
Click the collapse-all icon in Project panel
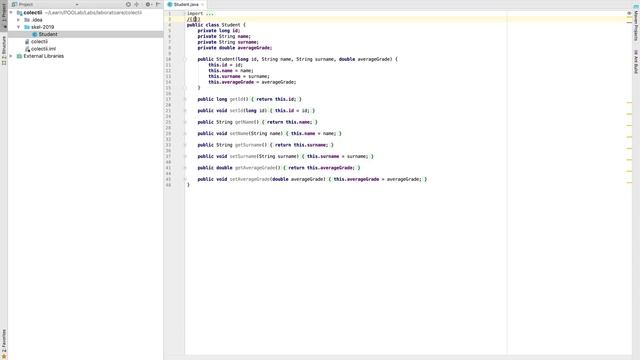pos(137,4)
